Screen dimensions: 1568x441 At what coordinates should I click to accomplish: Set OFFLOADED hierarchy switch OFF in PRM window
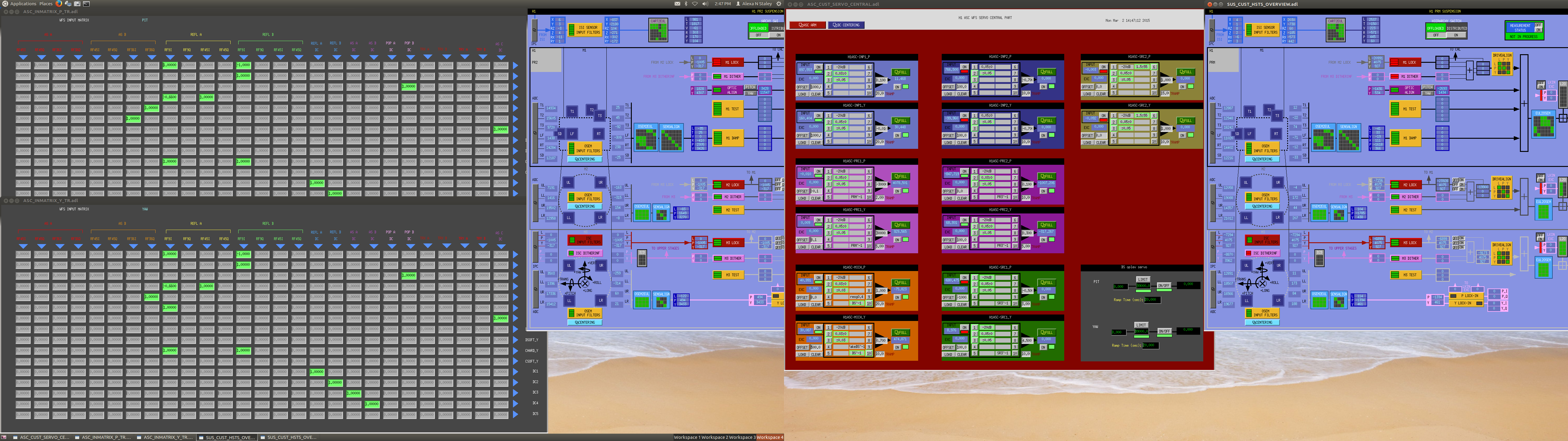coord(1435,35)
